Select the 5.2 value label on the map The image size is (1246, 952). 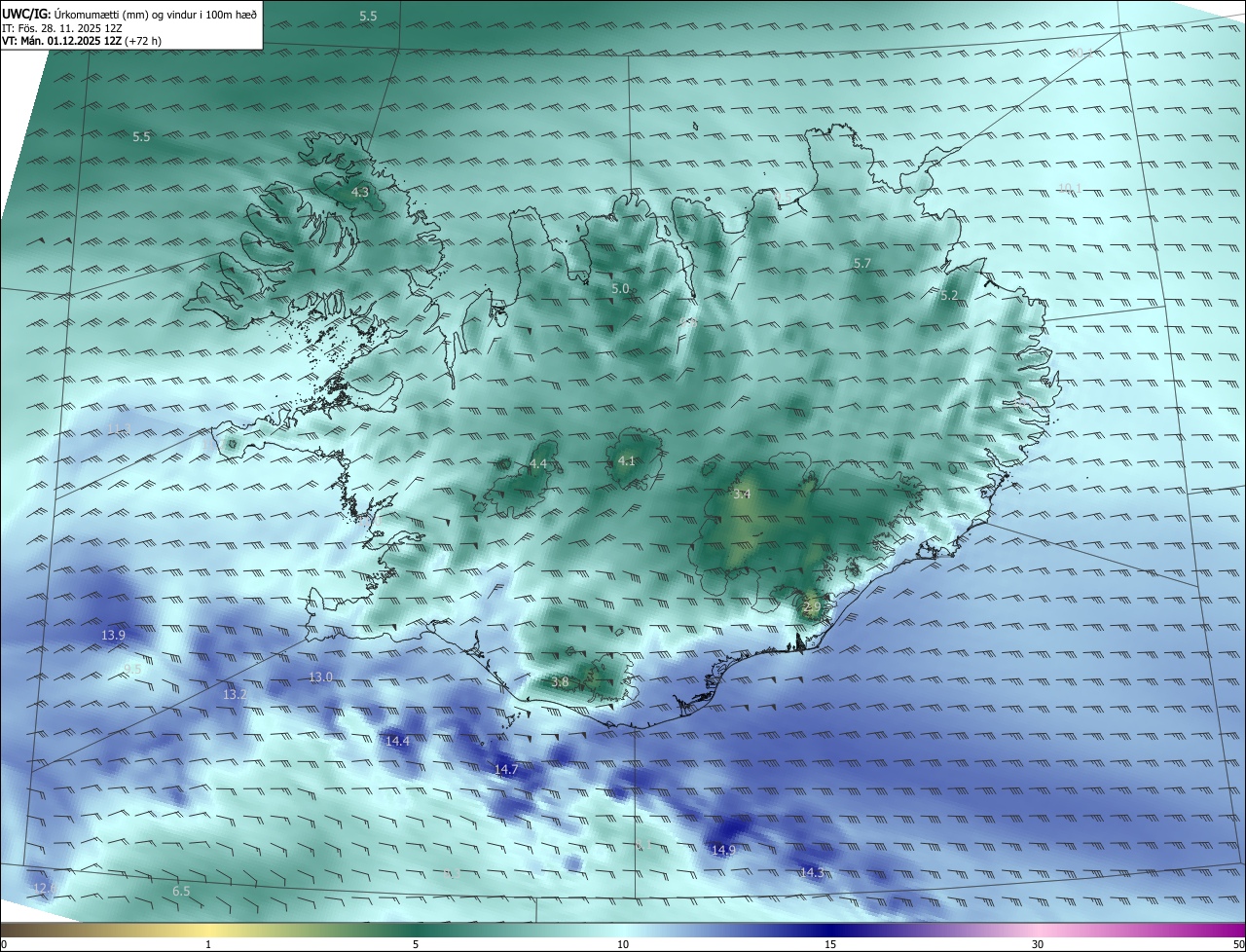[x=949, y=296]
